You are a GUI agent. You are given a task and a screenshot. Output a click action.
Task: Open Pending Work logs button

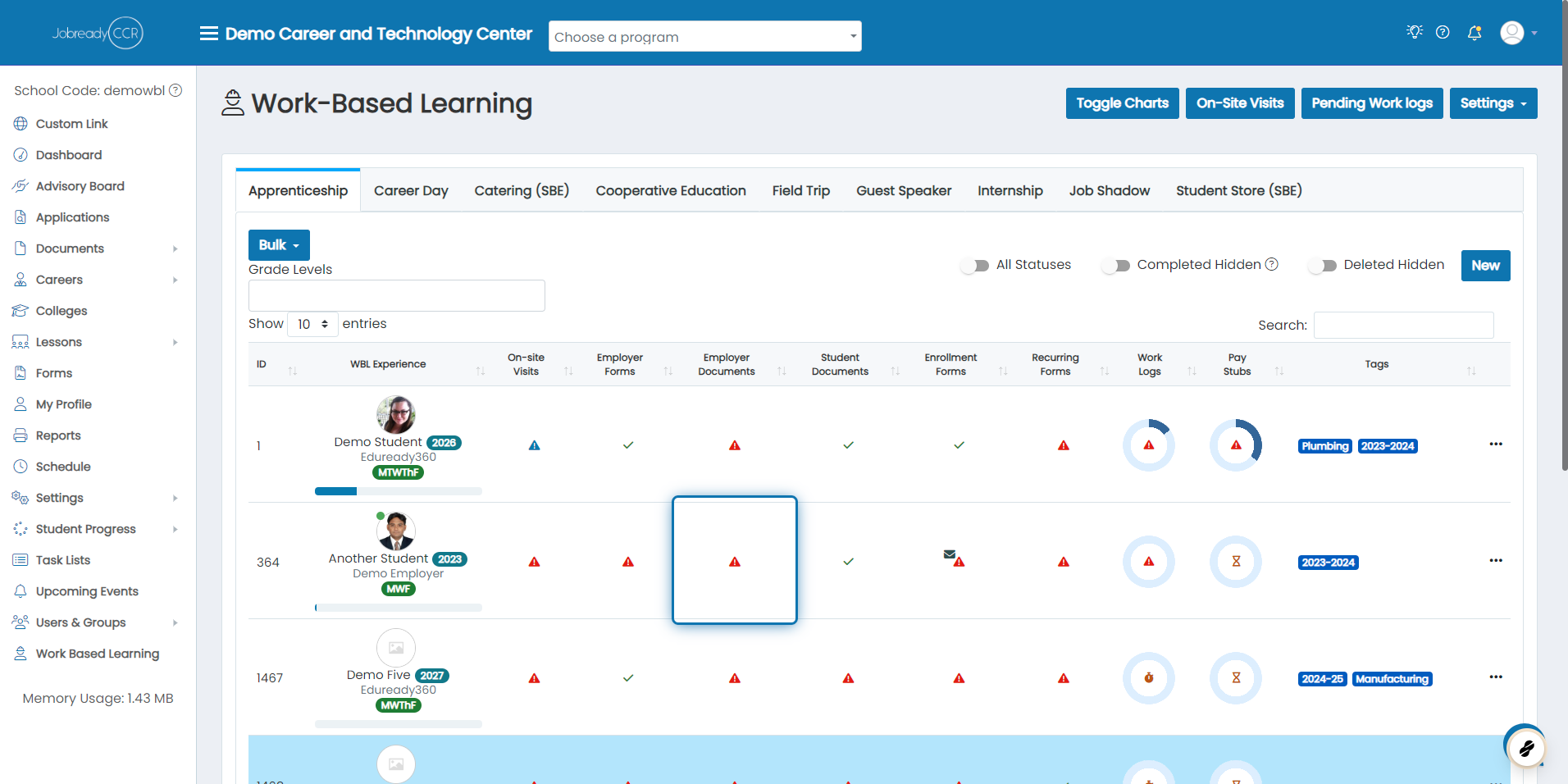(x=1372, y=103)
